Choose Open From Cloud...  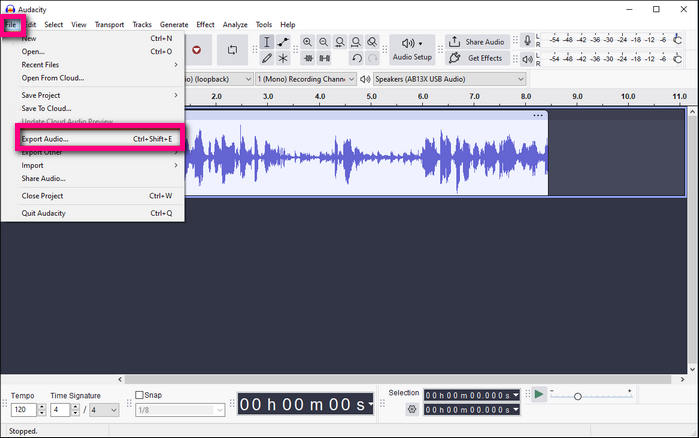coord(99,78)
